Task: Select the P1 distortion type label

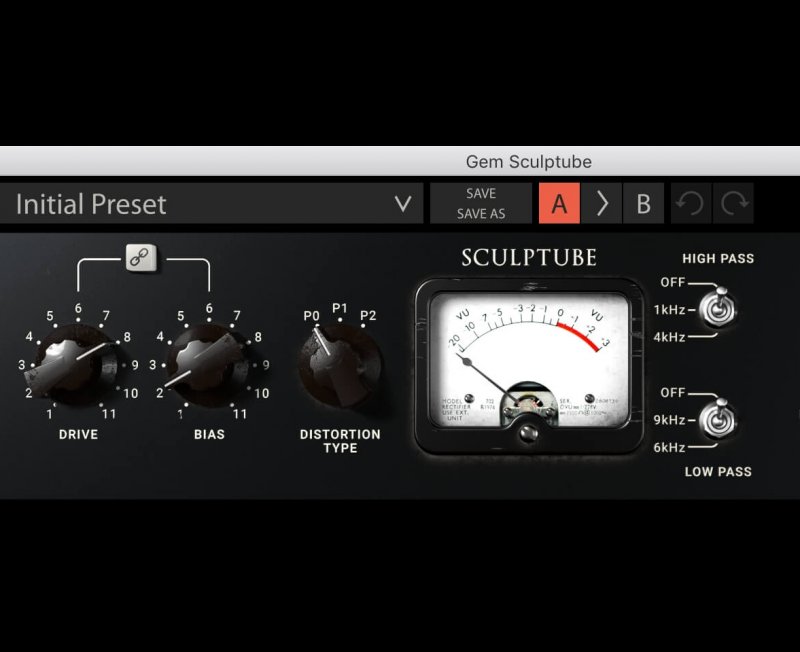Action: pyautogui.click(x=339, y=308)
